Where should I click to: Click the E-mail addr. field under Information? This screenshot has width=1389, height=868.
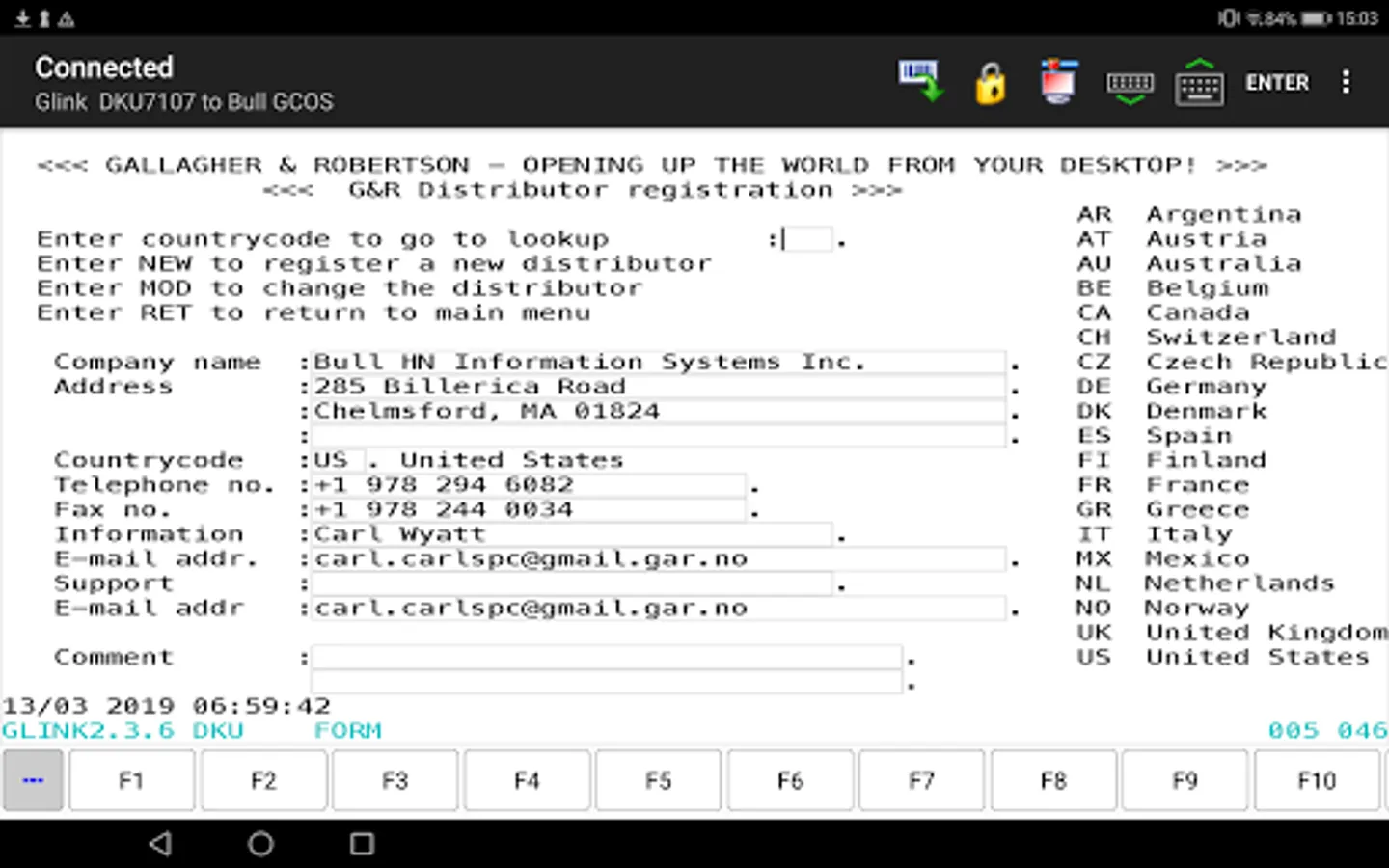(659, 559)
